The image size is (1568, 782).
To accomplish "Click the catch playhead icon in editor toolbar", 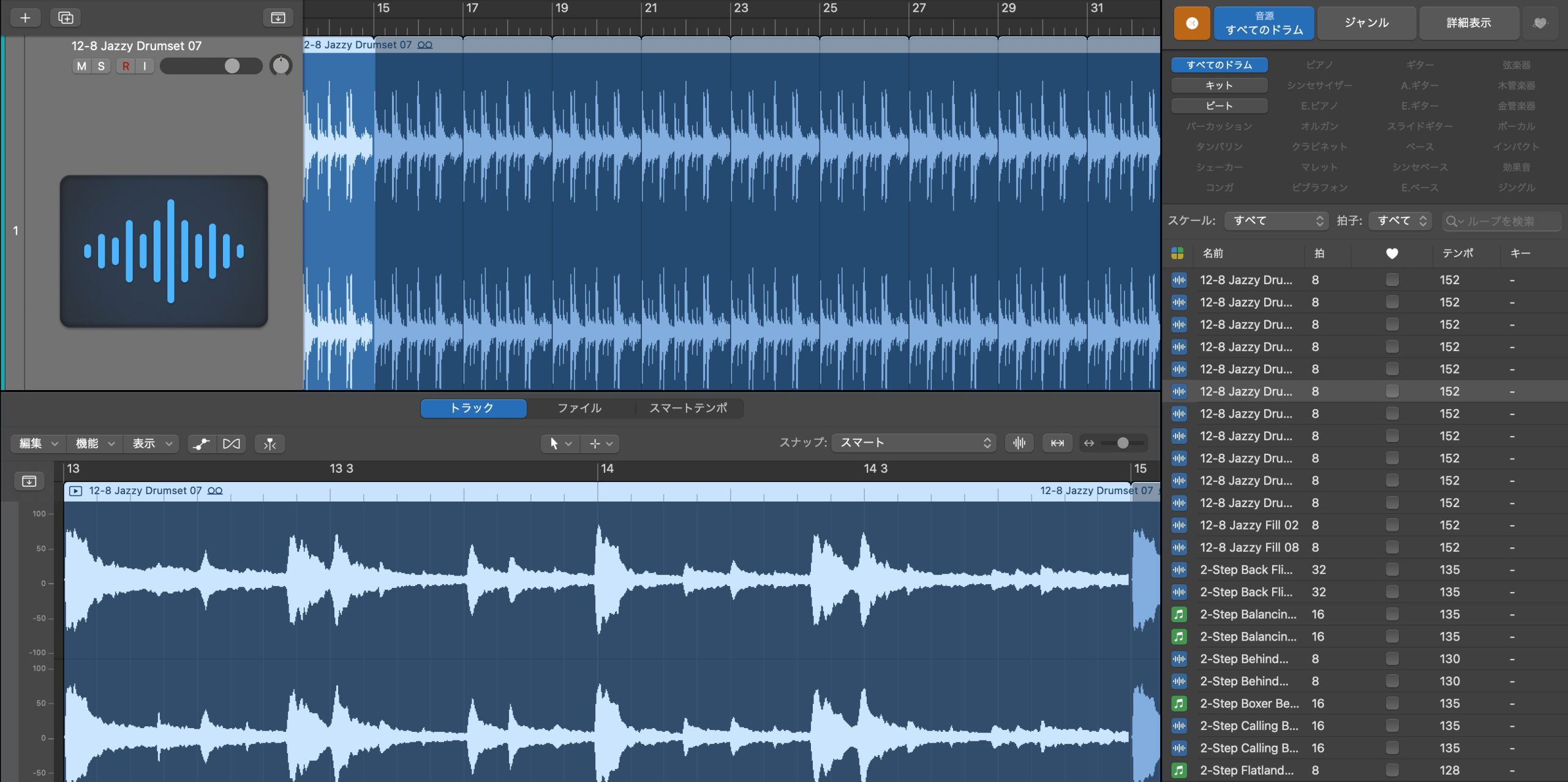I will [x=269, y=444].
